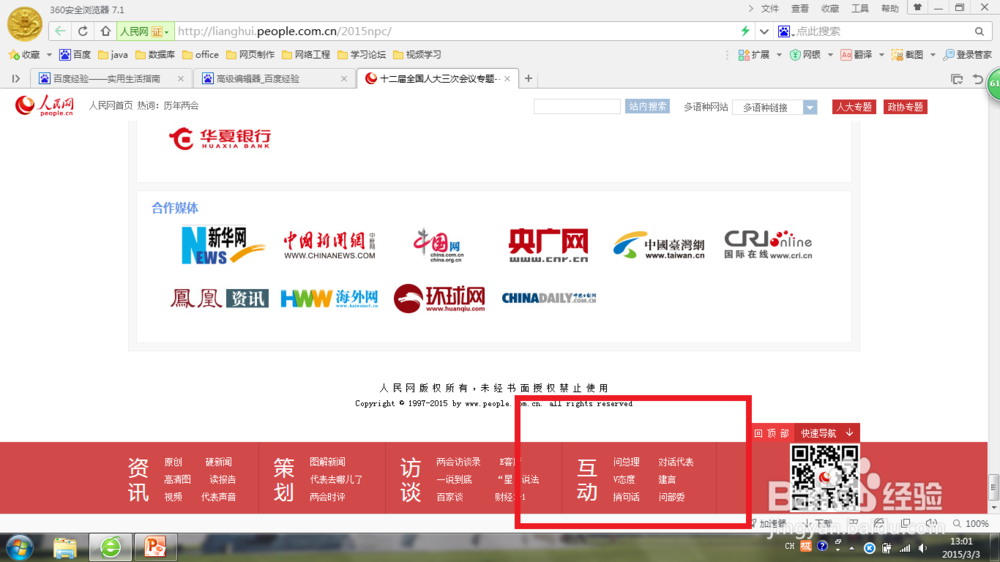
Task: Expand the 网银 dropdown arrow
Action: pyautogui.click(x=830, y=55)
